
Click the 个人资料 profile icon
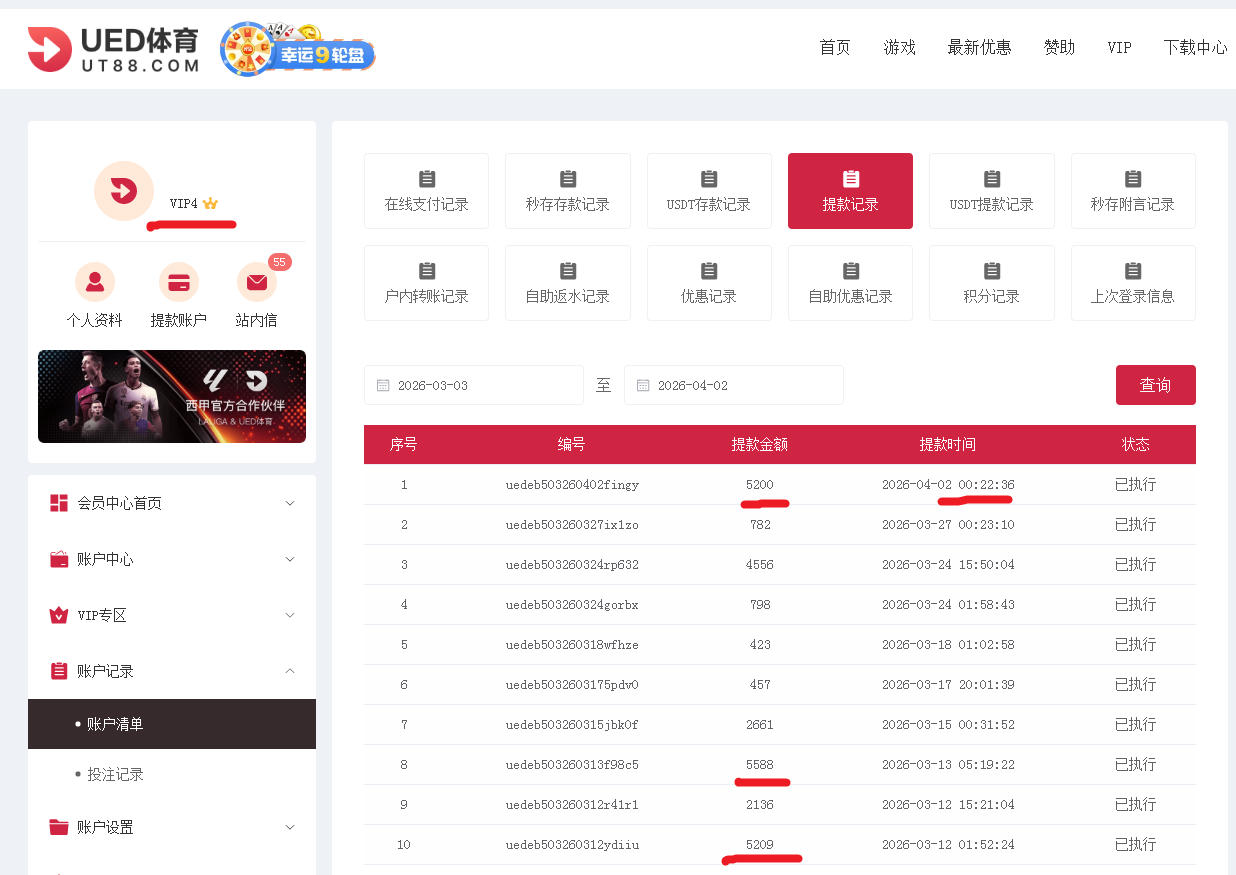tap(95, 283)
